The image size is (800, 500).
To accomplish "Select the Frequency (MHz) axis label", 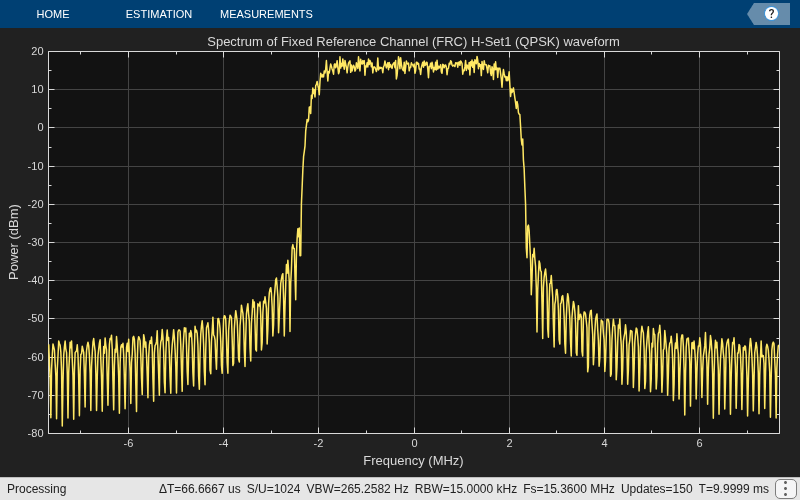I will (413, 461).
